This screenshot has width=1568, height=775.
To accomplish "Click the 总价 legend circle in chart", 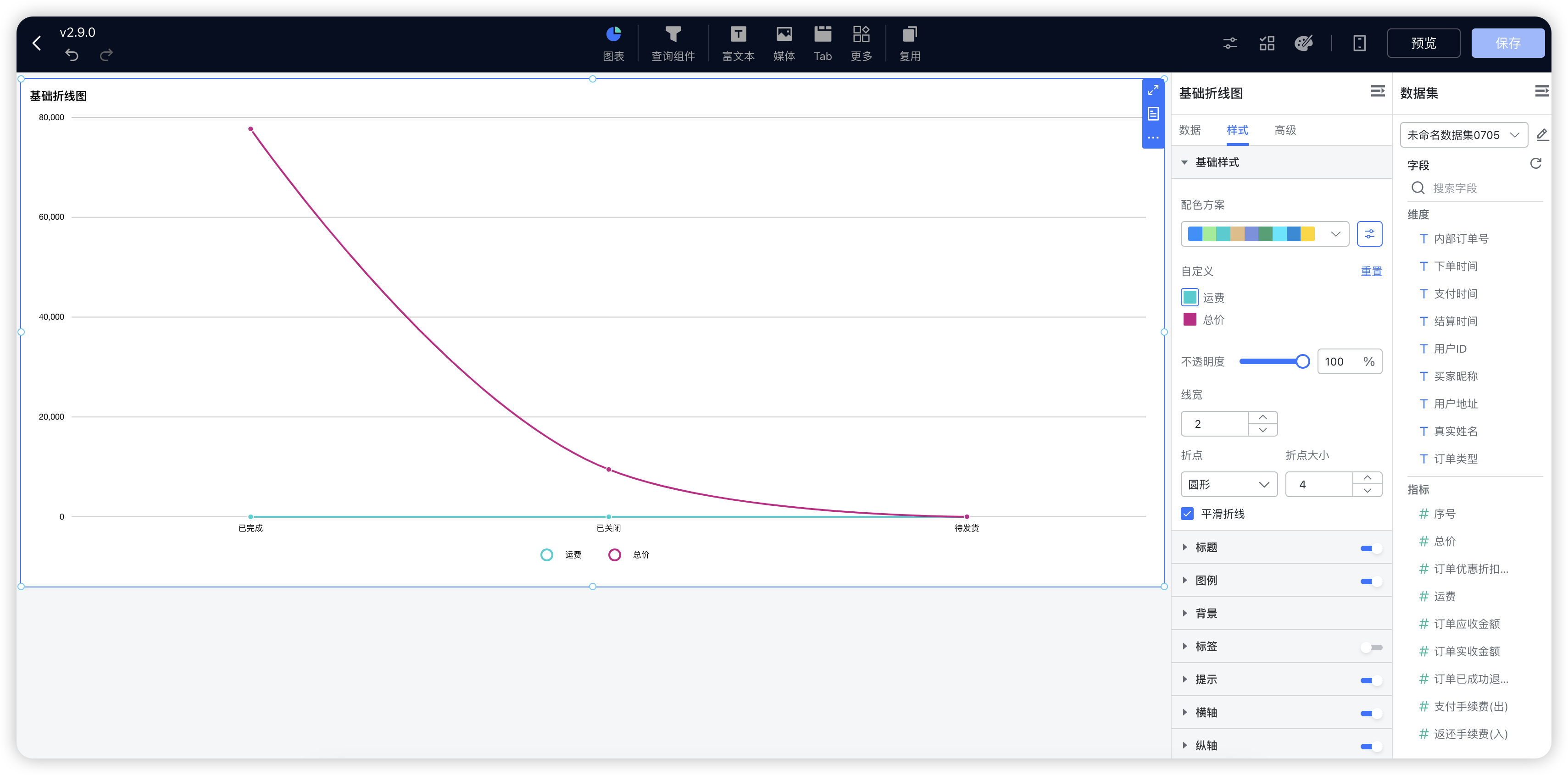I will tap(614, 555).
